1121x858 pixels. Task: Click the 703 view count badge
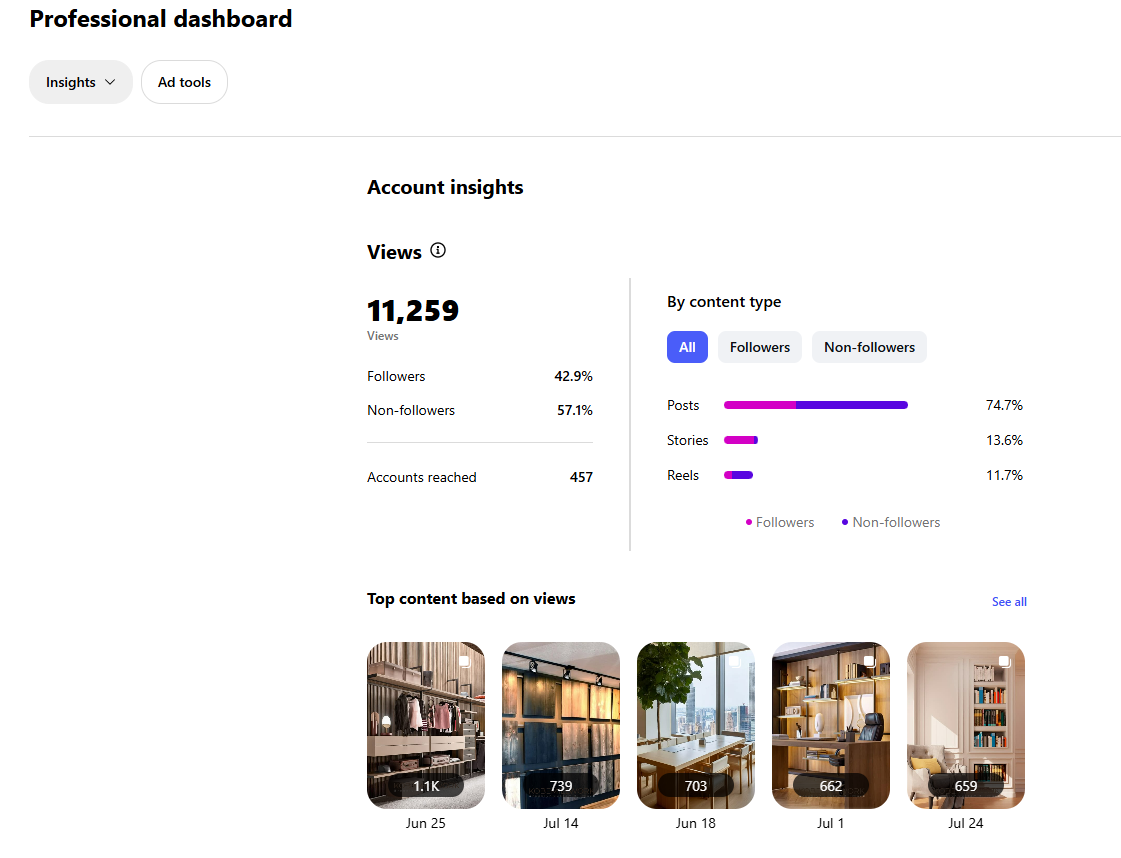click(x=696, y=786)
